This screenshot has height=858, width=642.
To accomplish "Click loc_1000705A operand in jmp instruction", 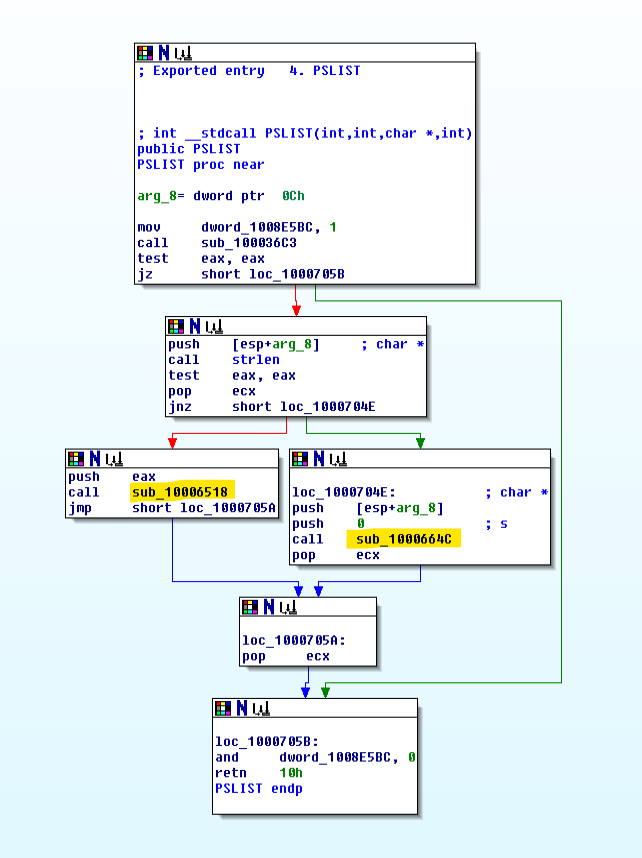I will click(228, 508).
